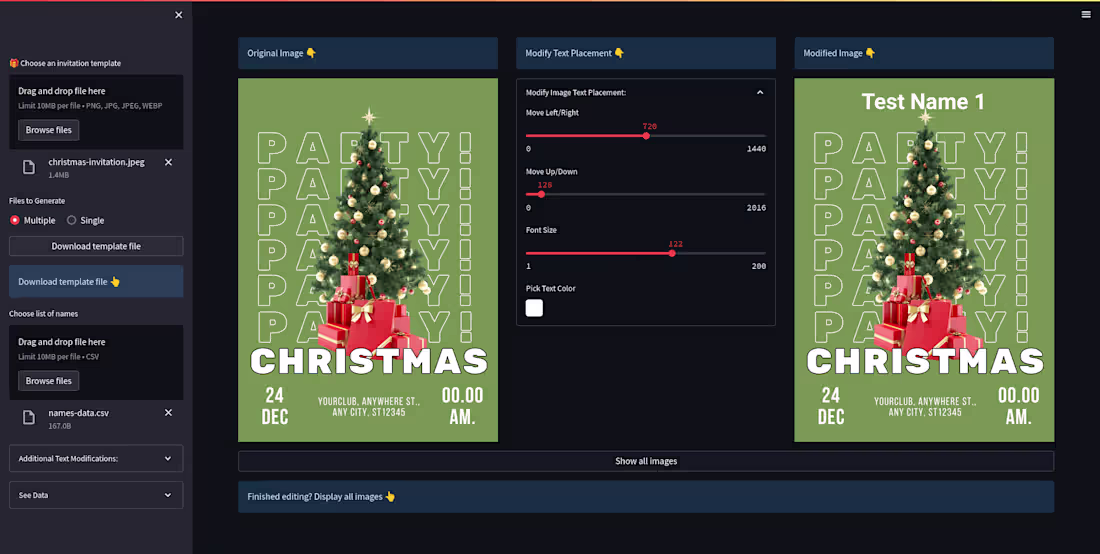Click 'Finished editing? Display all images' banner
The height and width of the screenshot is (554, 1100).
[645, 496]
